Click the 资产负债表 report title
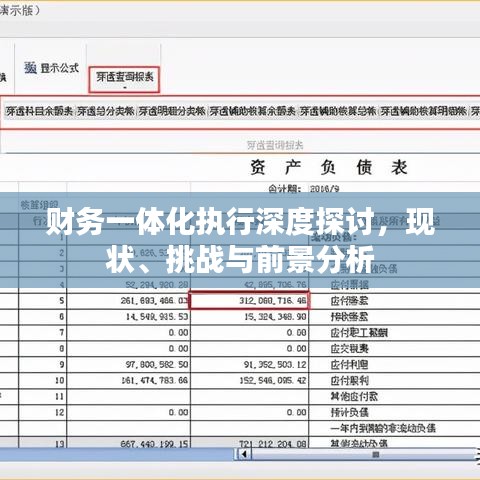Screen dimensions: 480x480 point(329,167)
